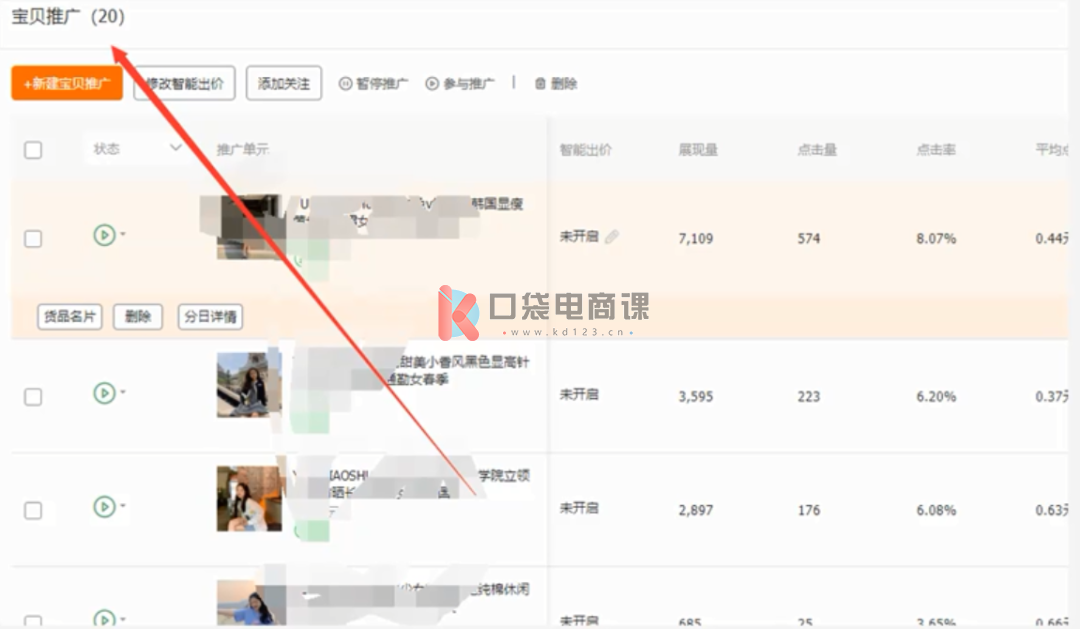Viewport: 1080px width, 629px height.
Task: Mark the checkbox for the 2,897 impressions row
Action: click(33, 511)
